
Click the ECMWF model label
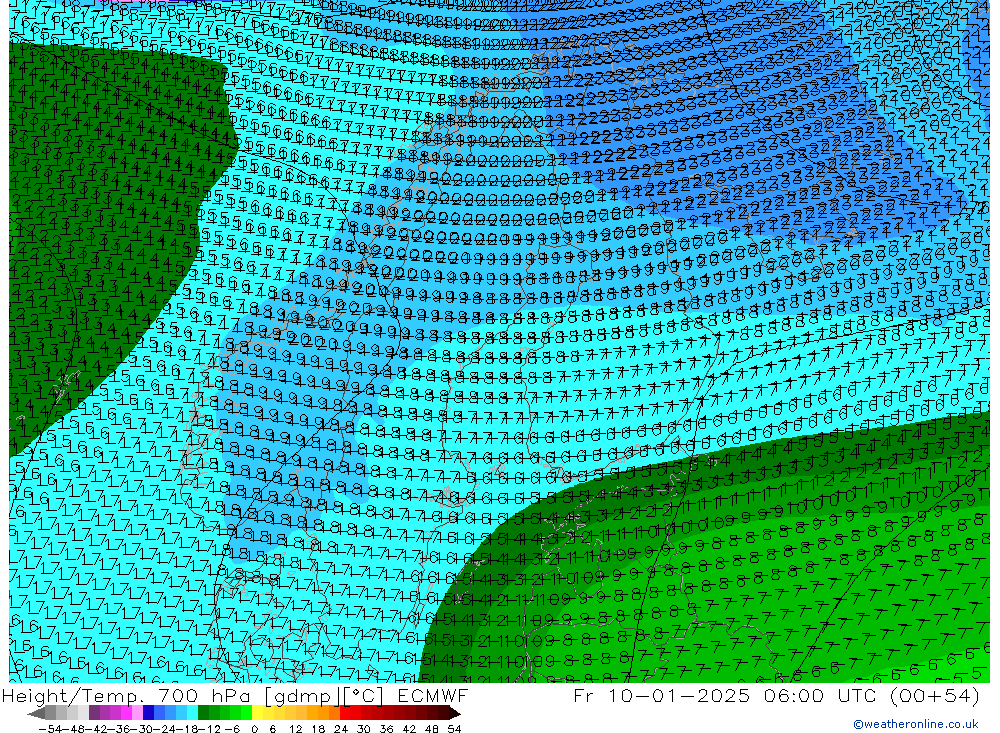(x=433, y=695)
